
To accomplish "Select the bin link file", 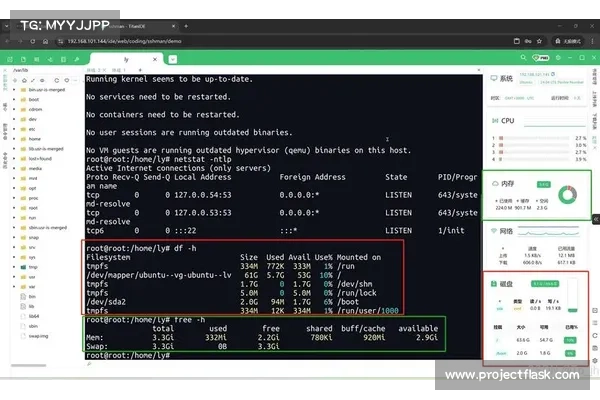I will pos(32,297).
